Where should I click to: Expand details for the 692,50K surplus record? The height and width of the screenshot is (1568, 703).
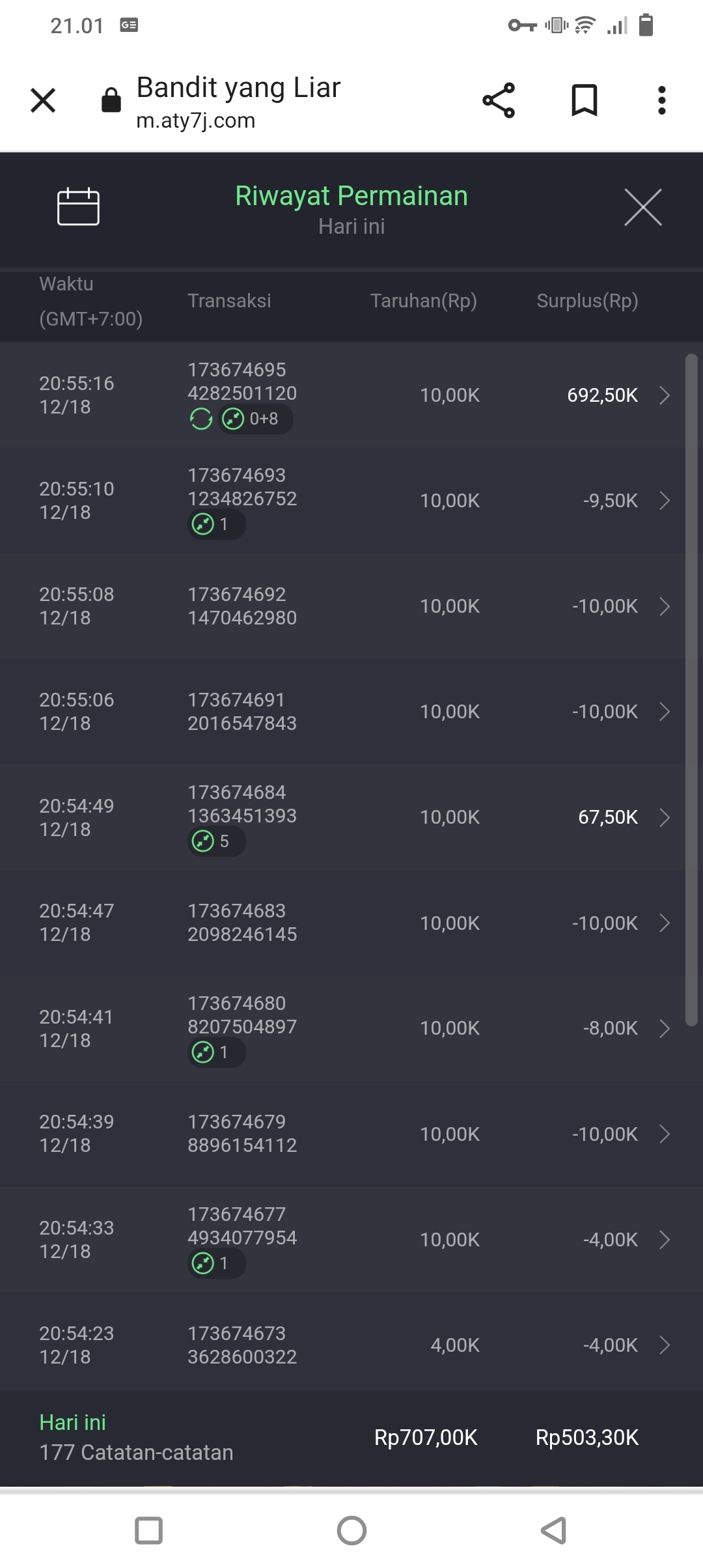[x=665, y=395]
